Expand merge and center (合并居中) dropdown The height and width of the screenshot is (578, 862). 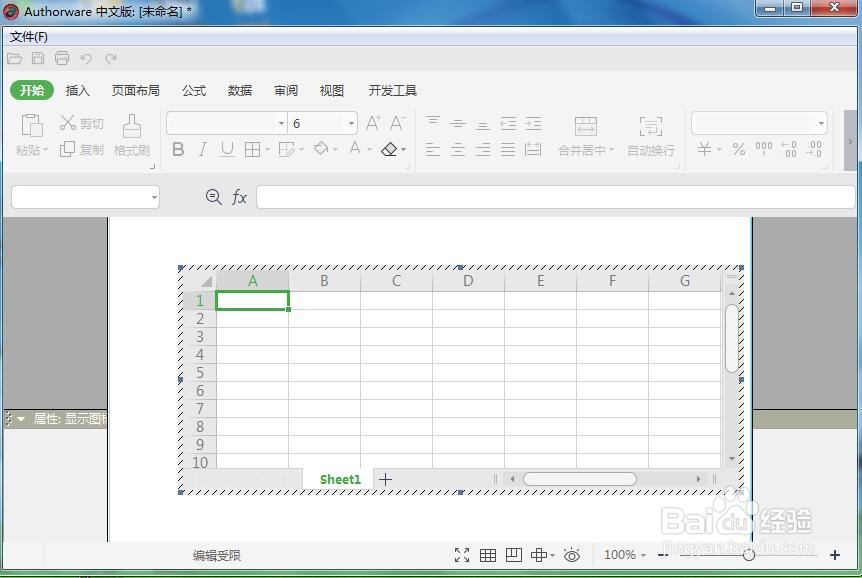611,150
